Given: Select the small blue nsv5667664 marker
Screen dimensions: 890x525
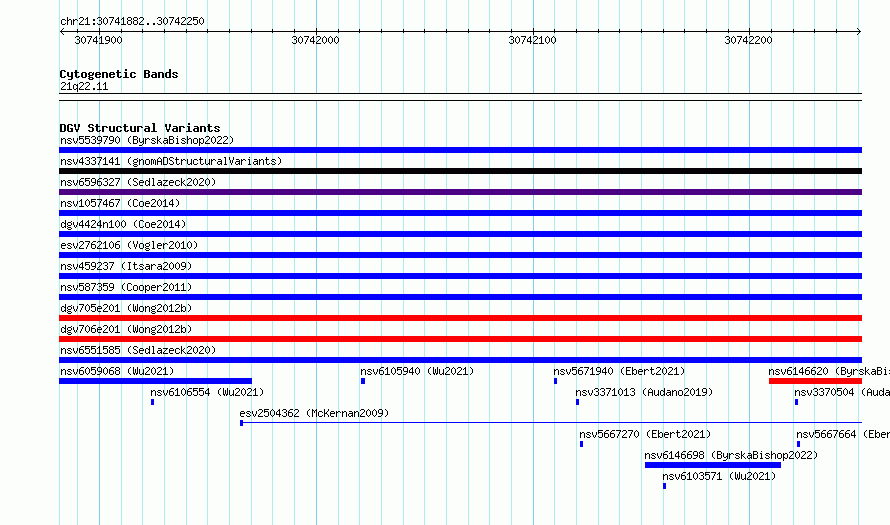Looking at the screenshot, I should 798,444.
